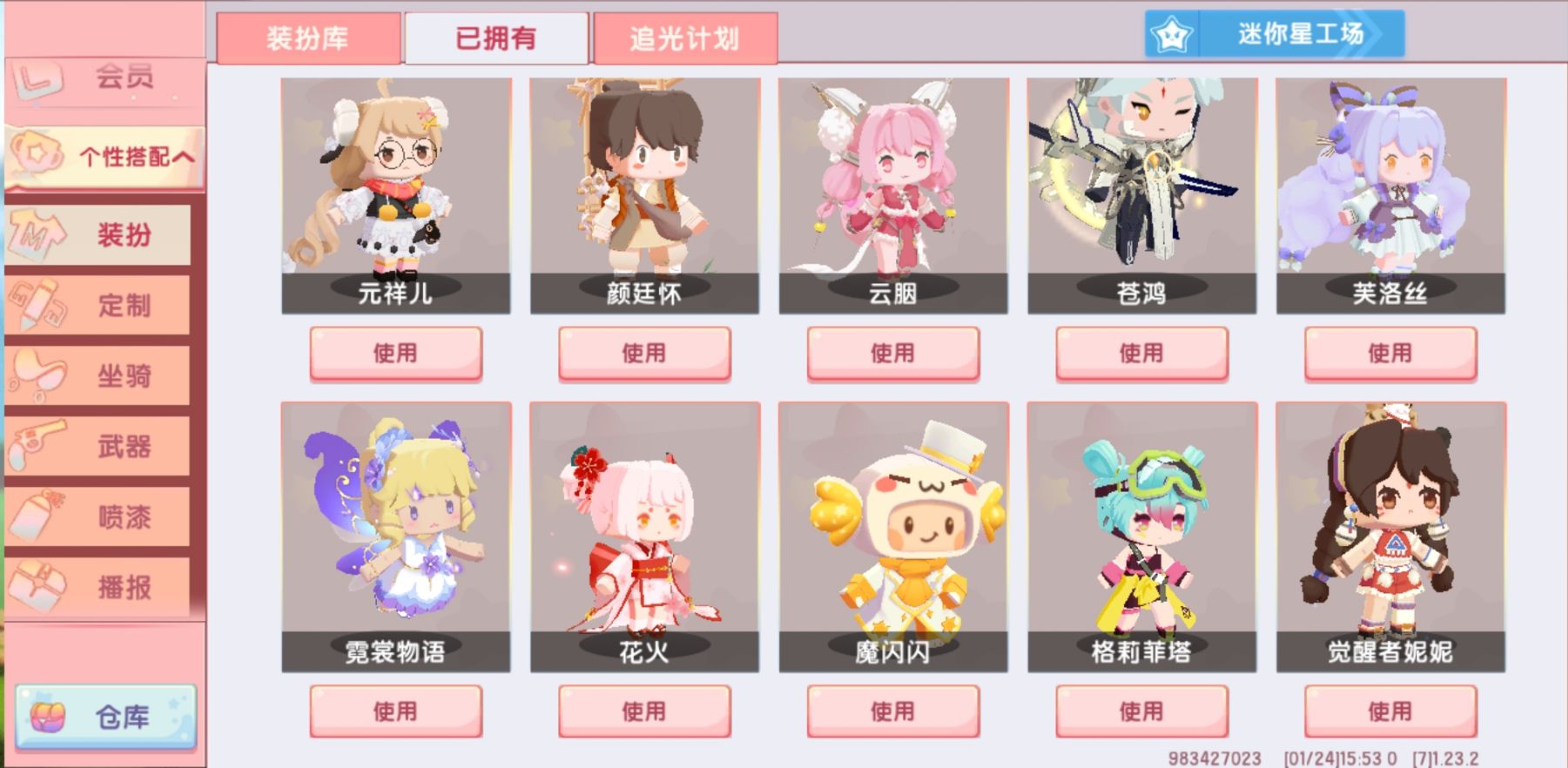This screenshot has height=768, width=1568.
Task: Choose the 觉醒者妮妮 skin thumbnail
Action: (x=1390, y=536)
